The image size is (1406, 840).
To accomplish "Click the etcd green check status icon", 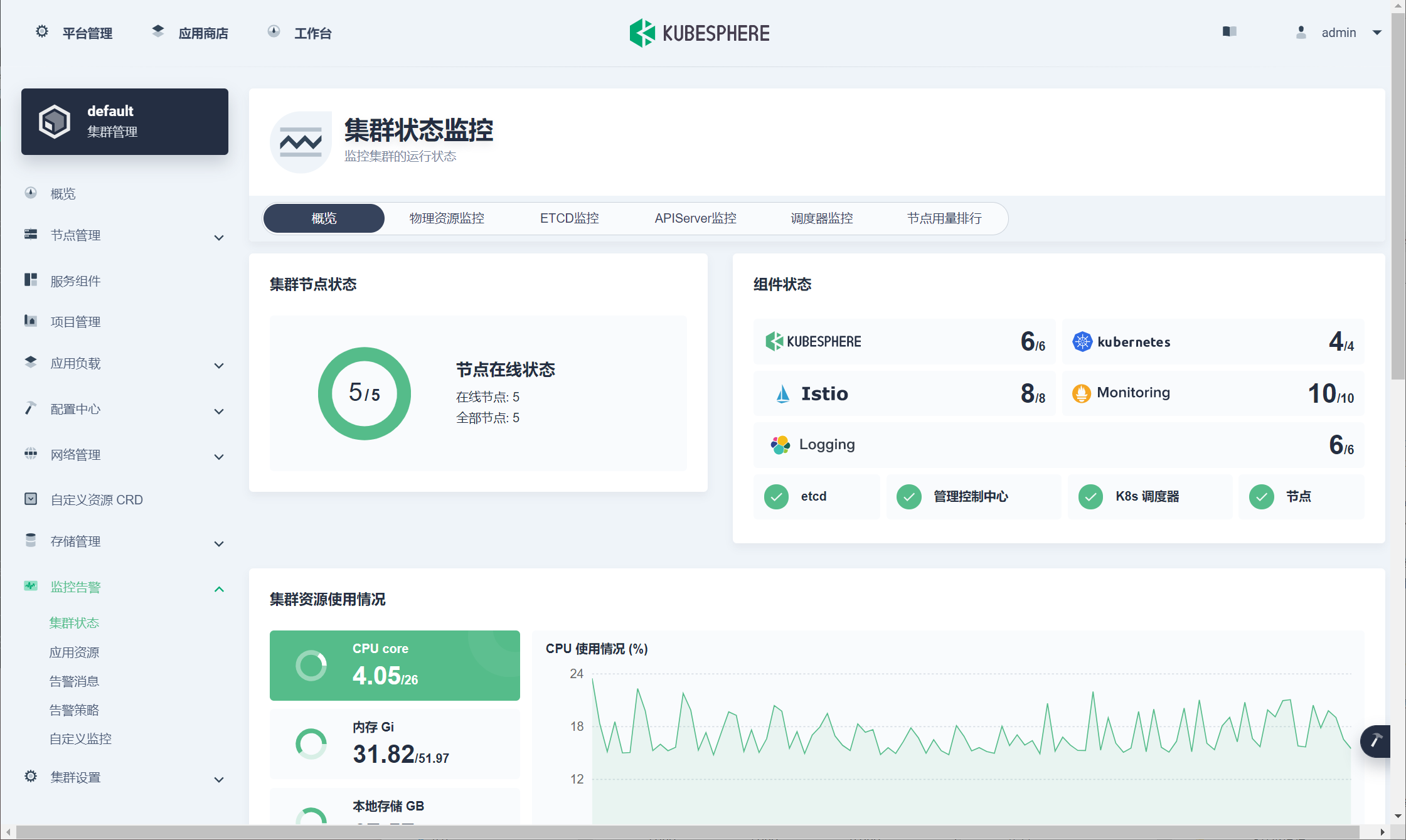I will coord(776,496).
